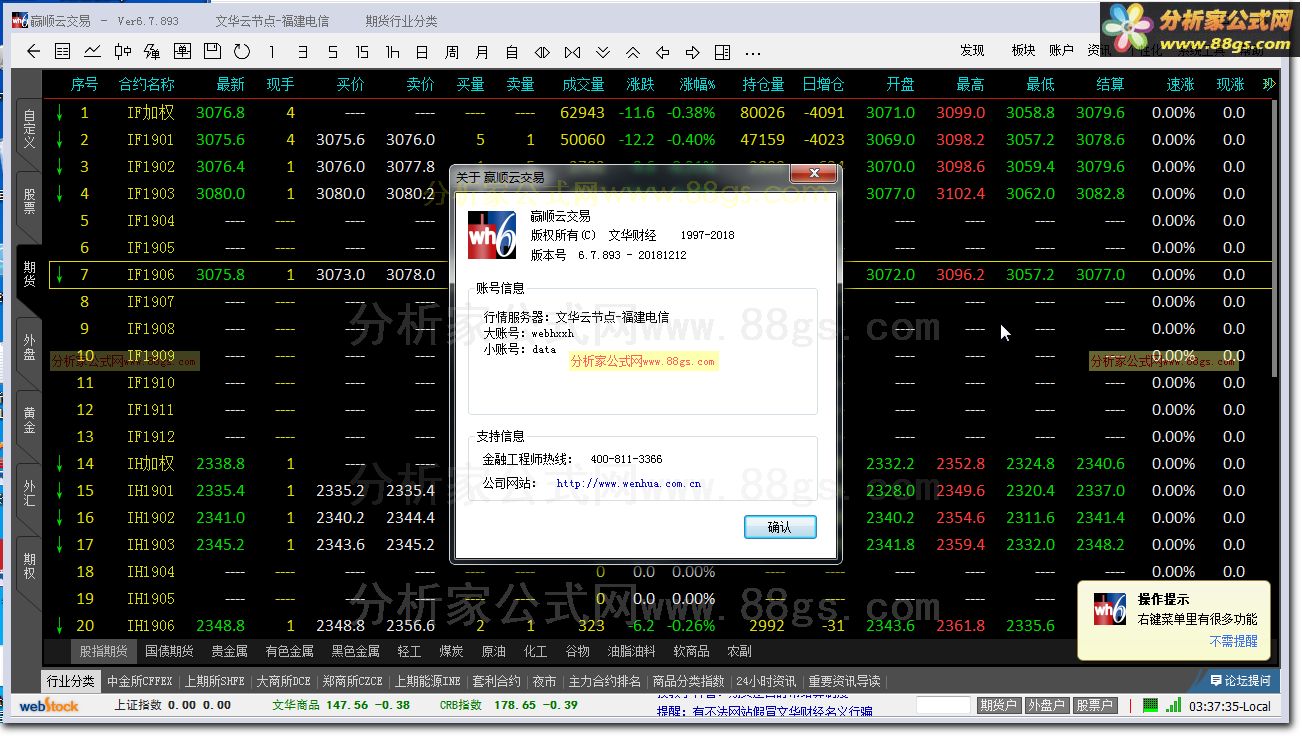Open the 上期所SHFE exchange tab

(214, 681)
